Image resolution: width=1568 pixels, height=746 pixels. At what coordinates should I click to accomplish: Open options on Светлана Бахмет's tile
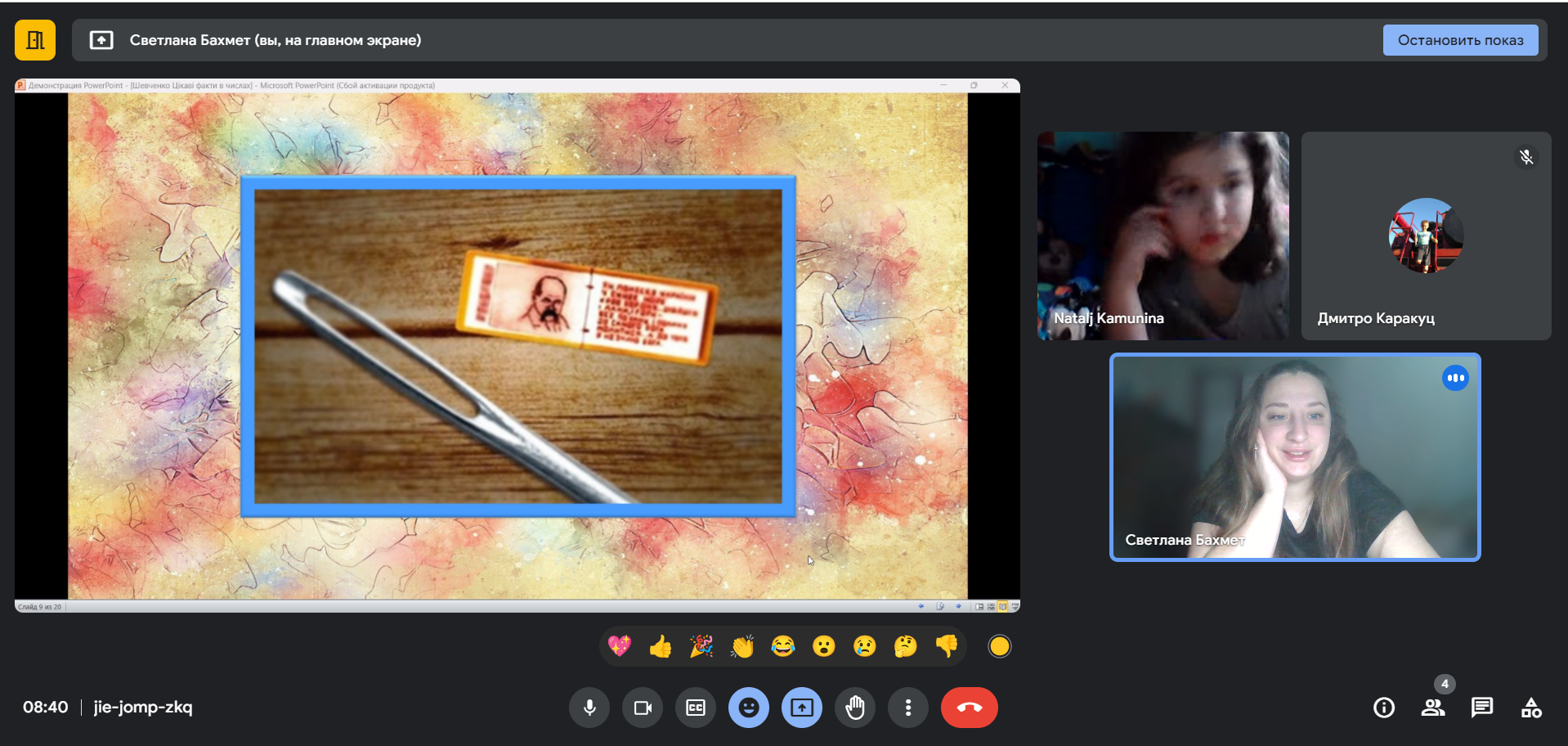pos(1455,378)
